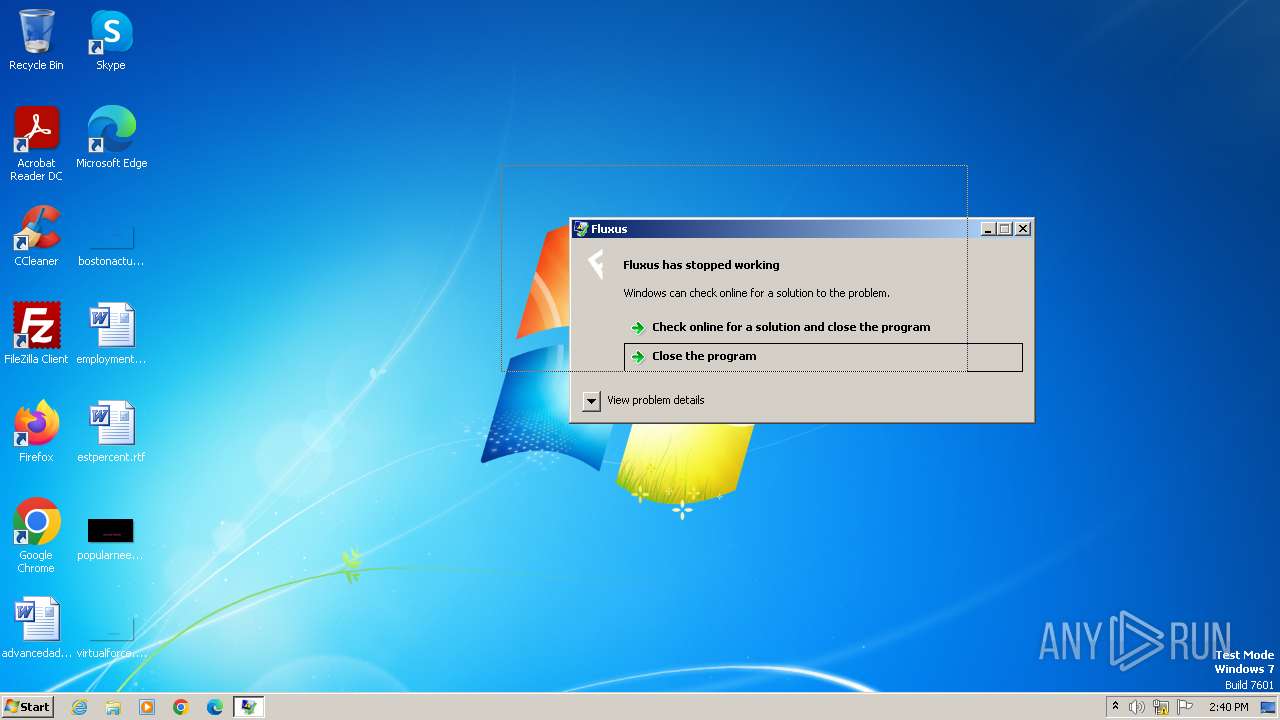The image size is (1280, 720).
Task: Click 'Fluxus has stopped working' heading
Action: click(701, 265)
